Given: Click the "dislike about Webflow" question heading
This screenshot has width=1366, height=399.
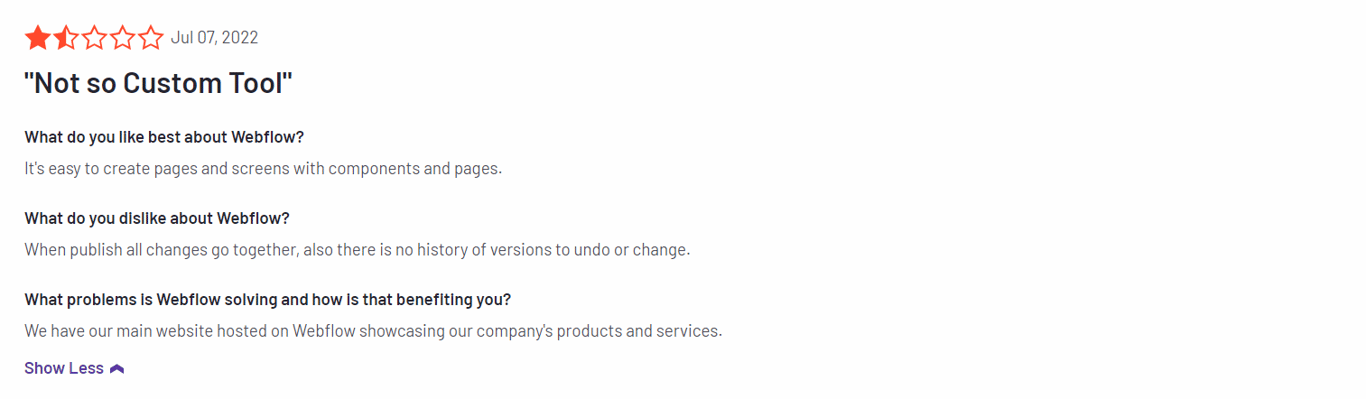Looking at the screenshot, I should pyautogui.click(x=157, y=218).
